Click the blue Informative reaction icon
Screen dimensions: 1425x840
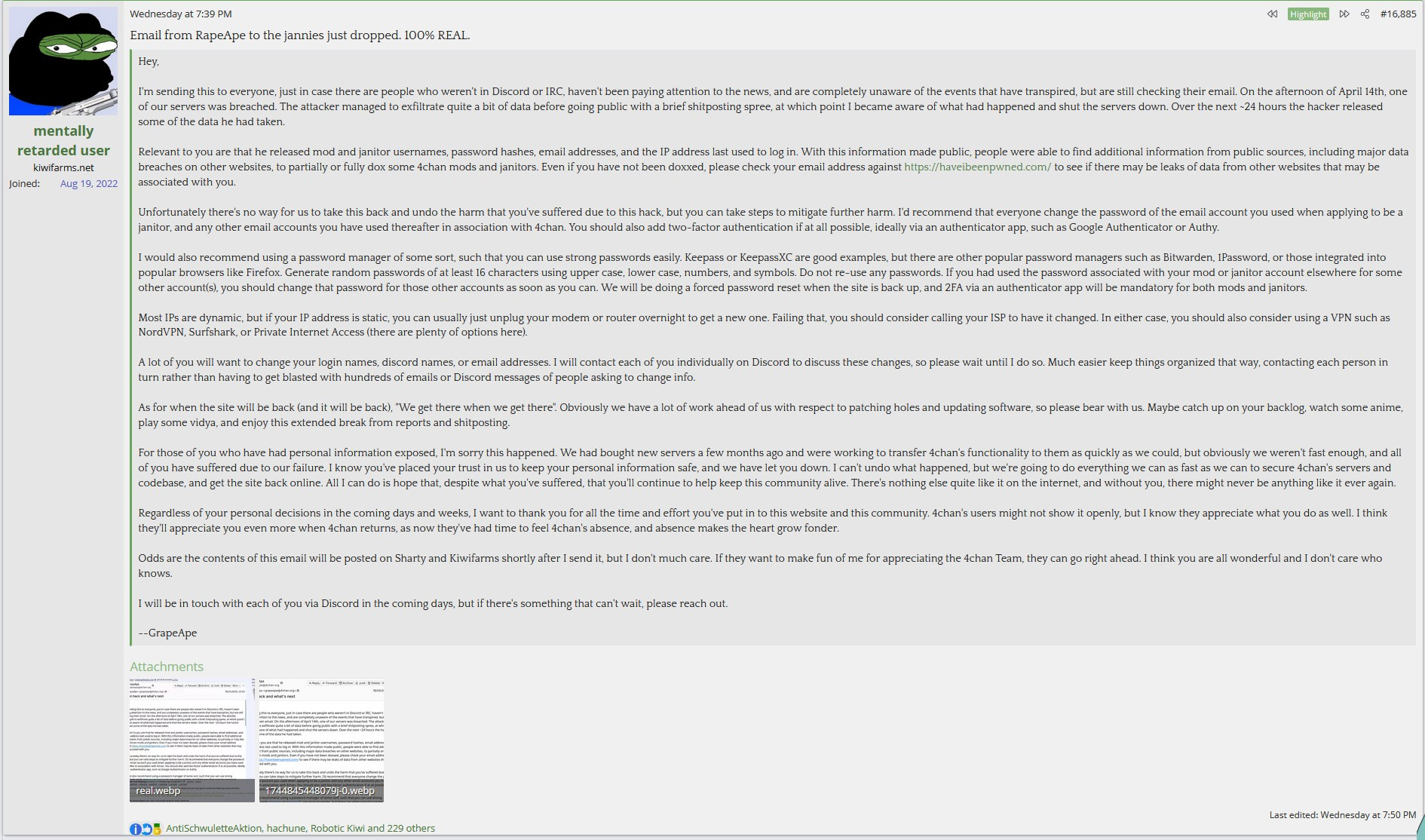tap(135, 829)
